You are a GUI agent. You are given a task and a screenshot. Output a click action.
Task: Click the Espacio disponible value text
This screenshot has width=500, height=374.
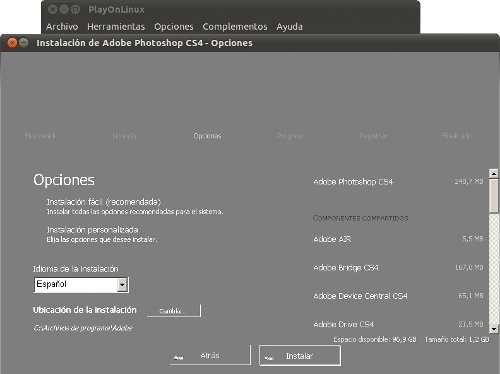375,340
